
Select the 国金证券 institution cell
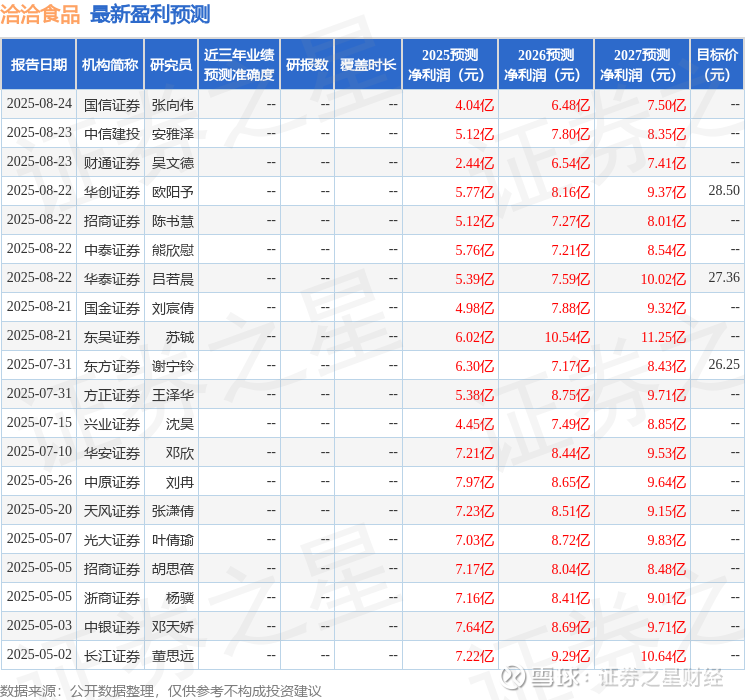coord(112,308)
